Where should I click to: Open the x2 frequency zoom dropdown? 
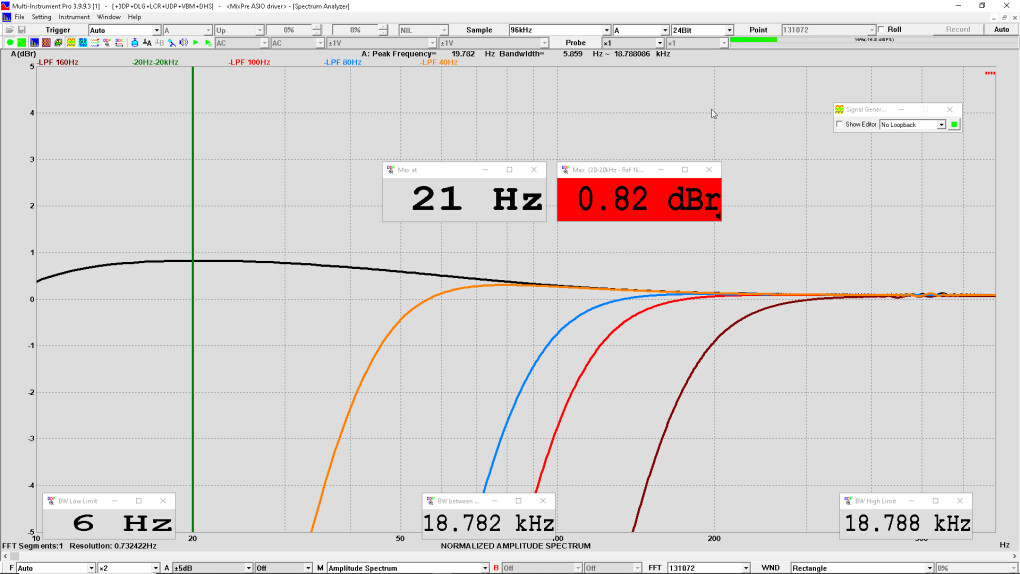[128, 568]
